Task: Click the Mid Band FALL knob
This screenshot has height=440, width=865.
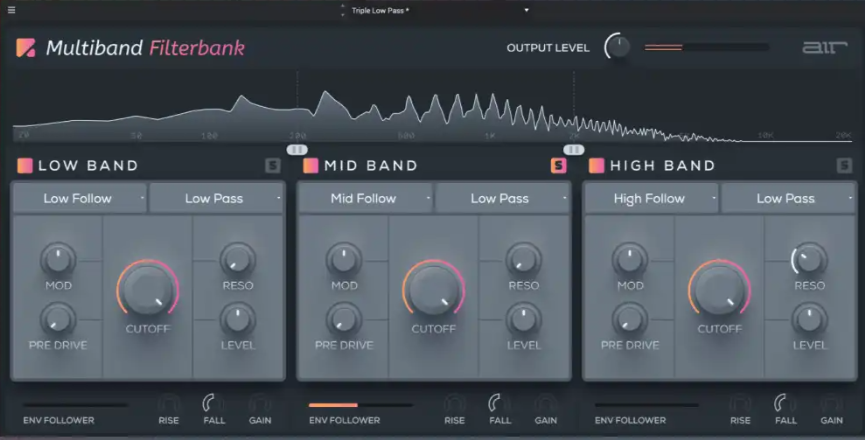Action: [x=499, y=404]
